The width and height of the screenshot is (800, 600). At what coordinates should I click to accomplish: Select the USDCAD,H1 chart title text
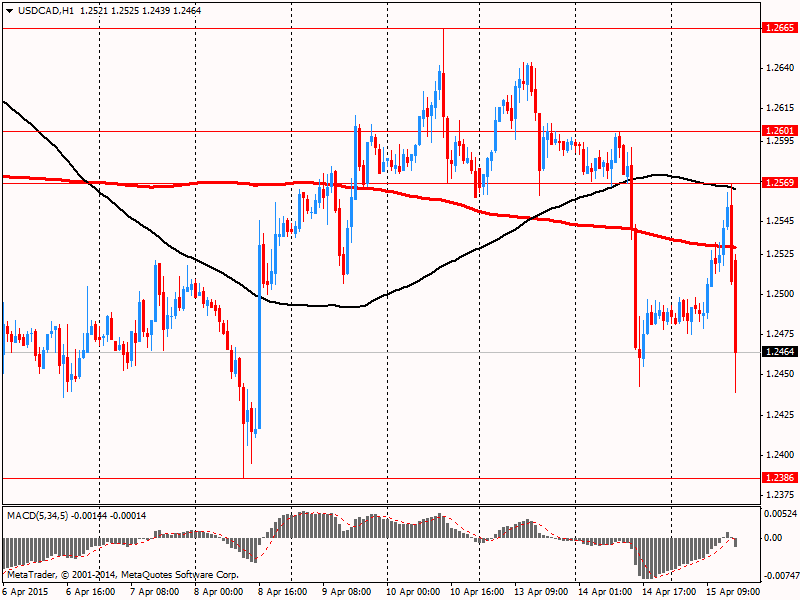[46, 10]
